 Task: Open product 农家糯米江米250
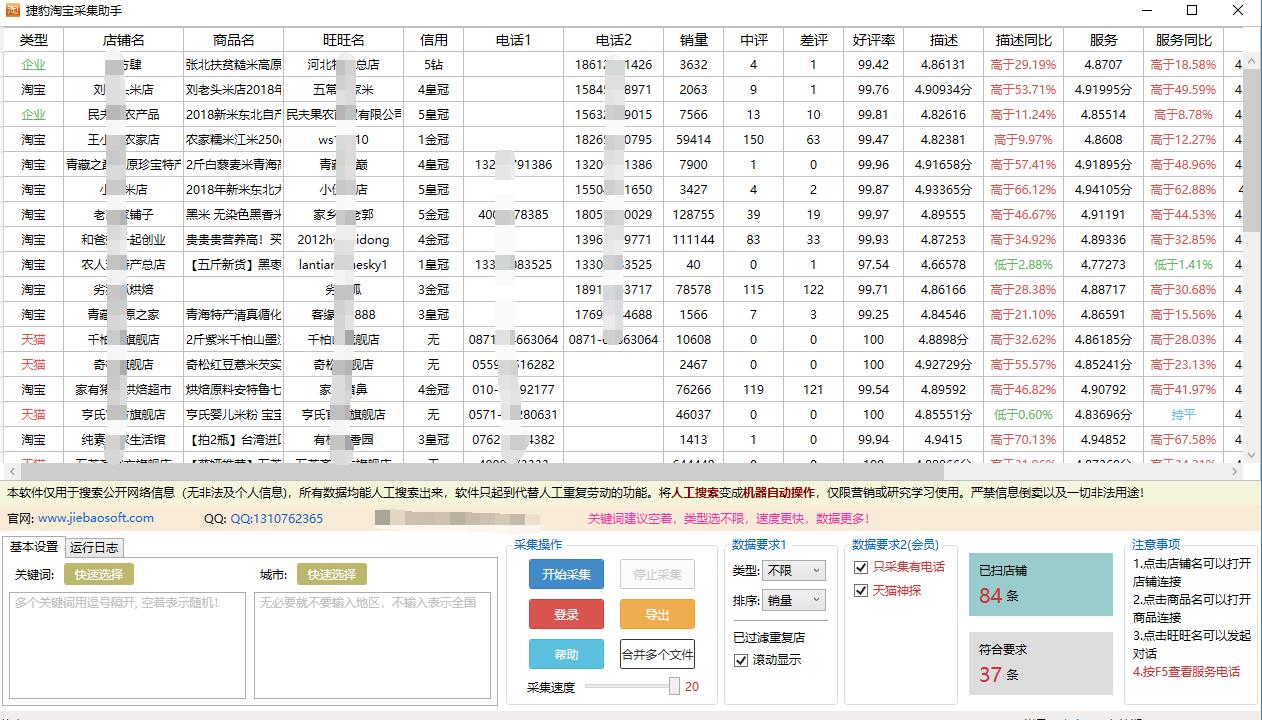click(234, 139)
